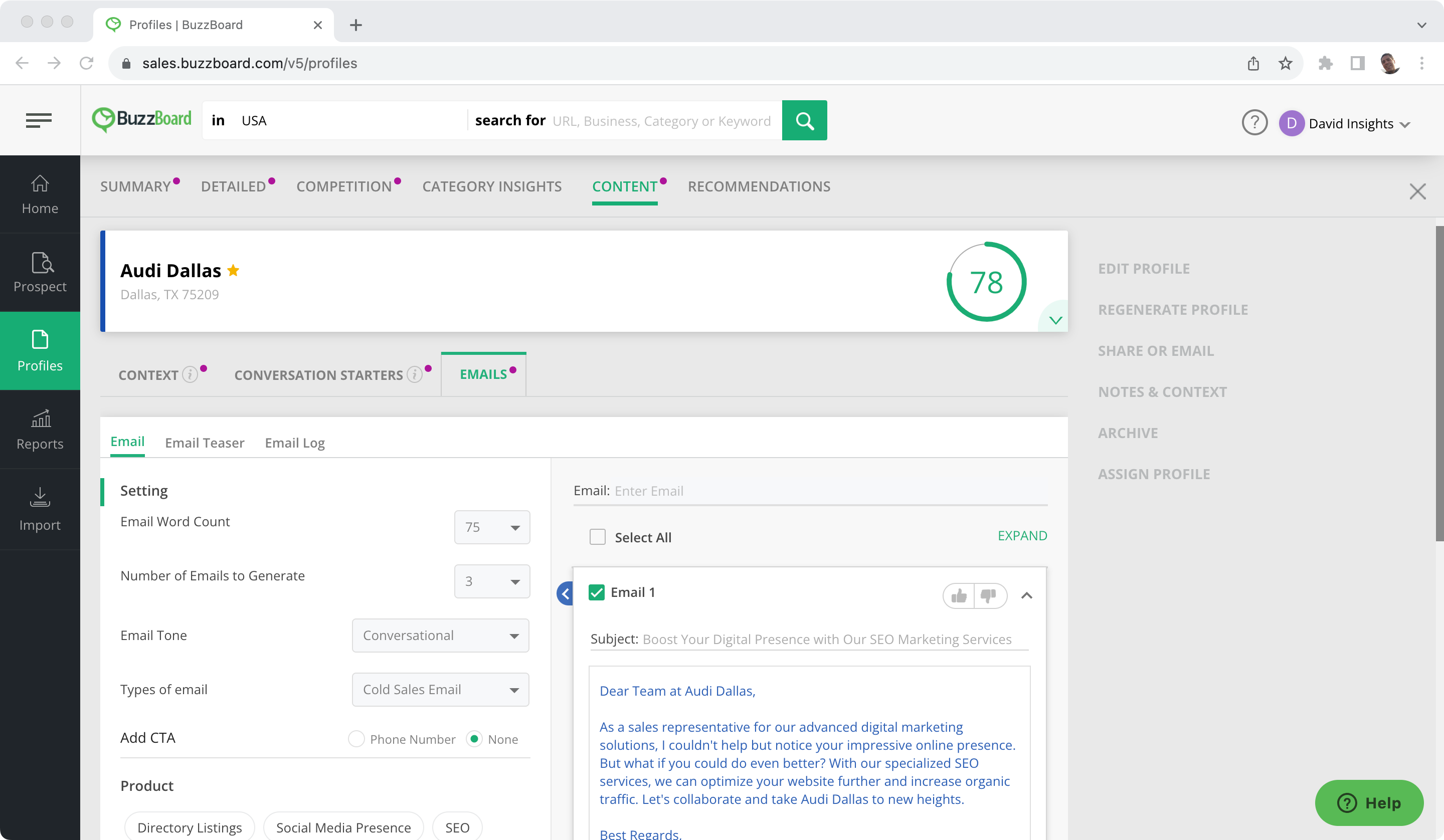Open Chrome three-dot menu

tap(1421, 63)
